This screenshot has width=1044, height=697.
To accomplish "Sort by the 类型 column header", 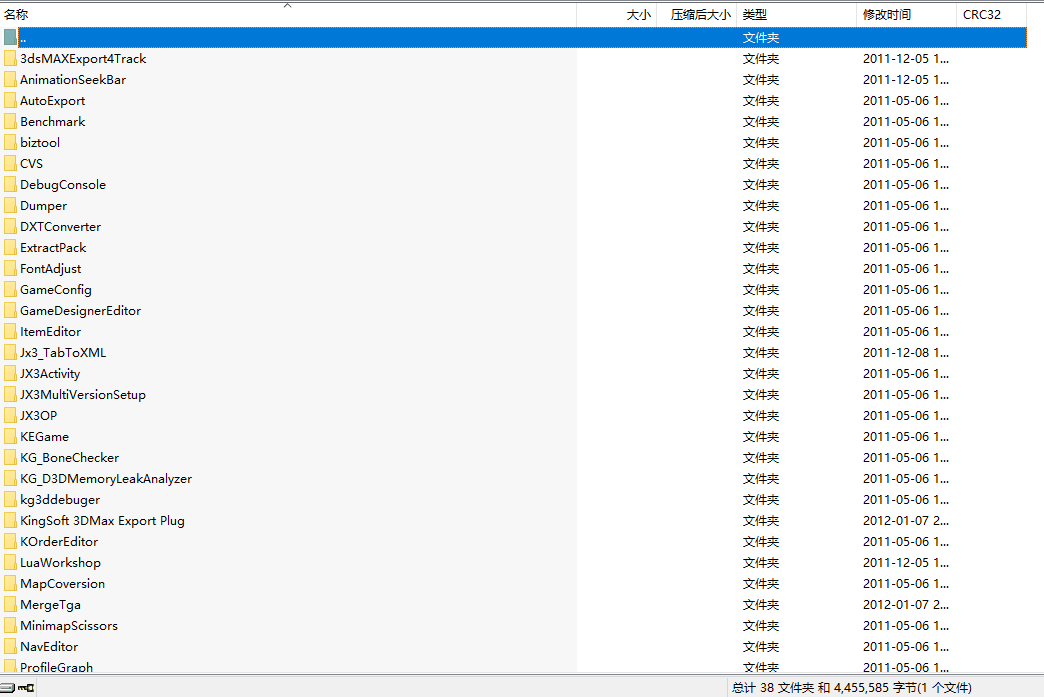I will tap(796, 15).
